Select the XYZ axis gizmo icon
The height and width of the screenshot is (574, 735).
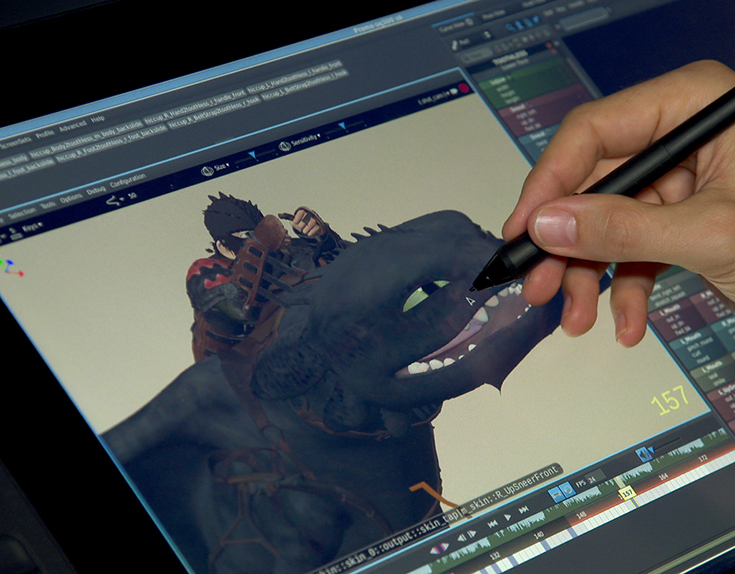coord(9,268)
